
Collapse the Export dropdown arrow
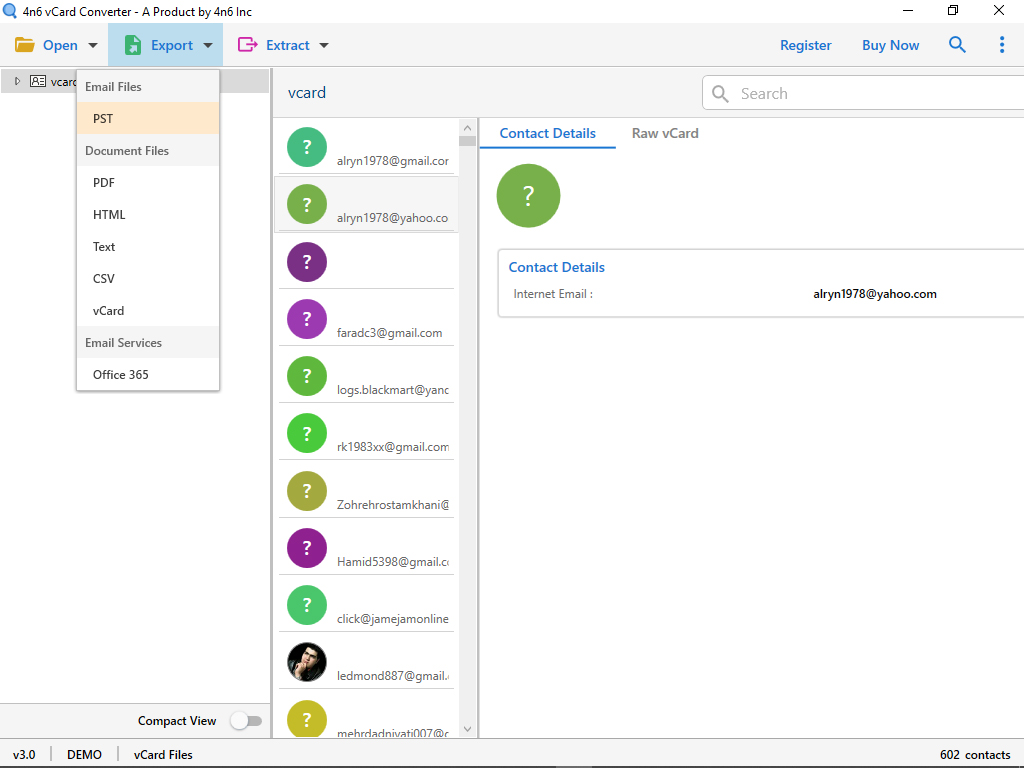click(208, 45)
